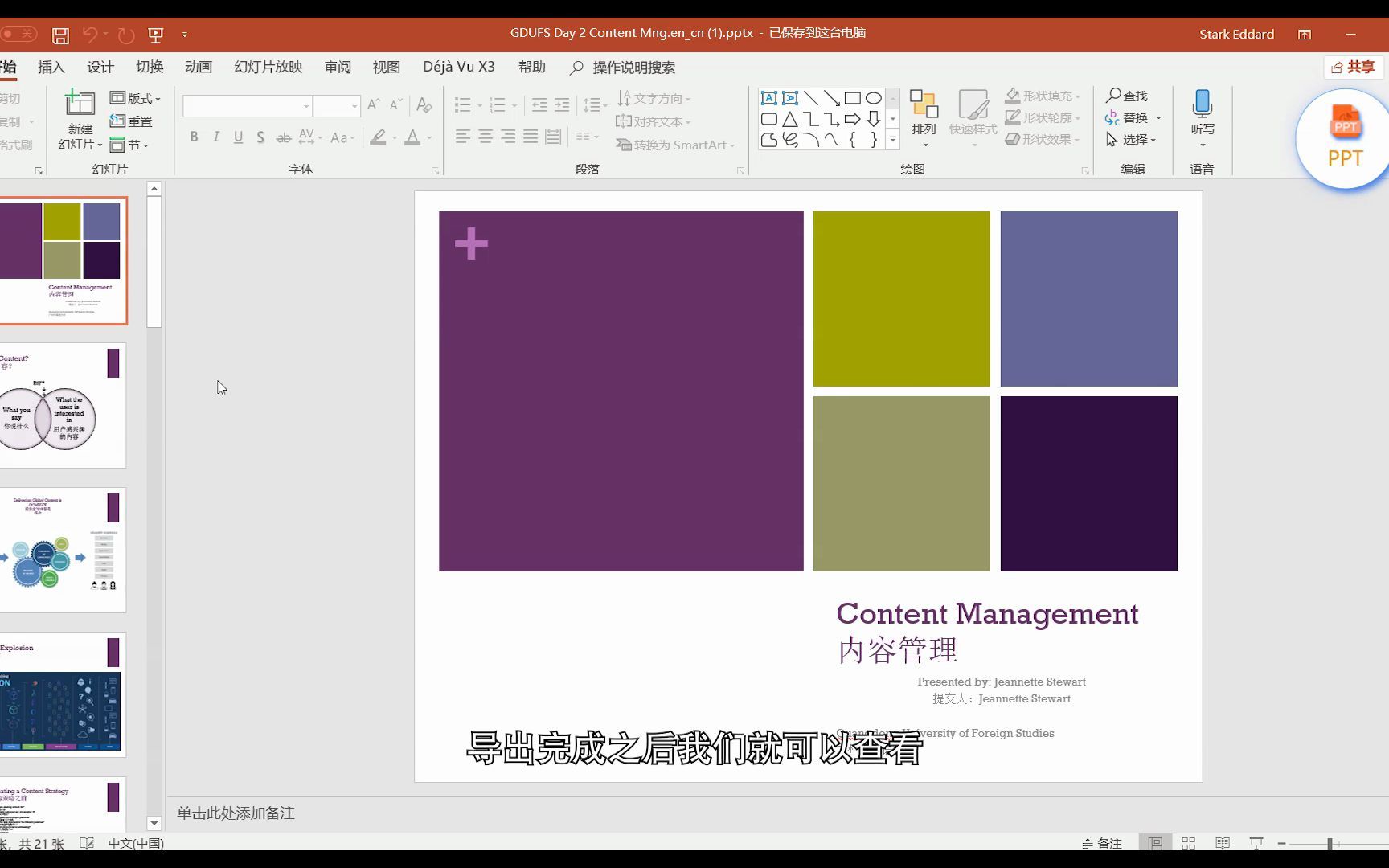Click the 新建幻灯片 new slide icon
Image resolution: width=1389 pixels, height=868 pixels.
click(x=80, y=104)
